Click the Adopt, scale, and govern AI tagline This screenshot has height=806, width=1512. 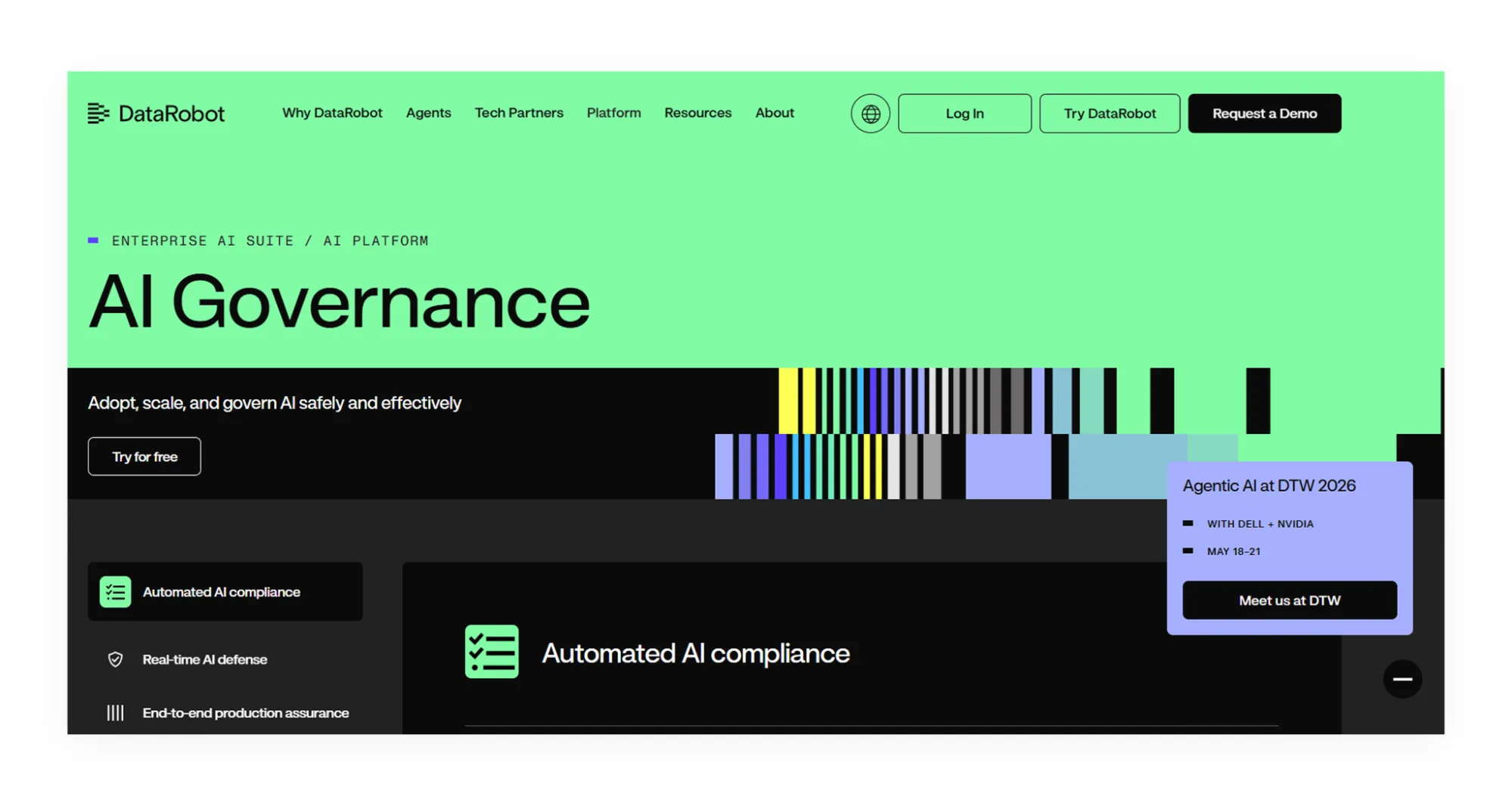275,403
